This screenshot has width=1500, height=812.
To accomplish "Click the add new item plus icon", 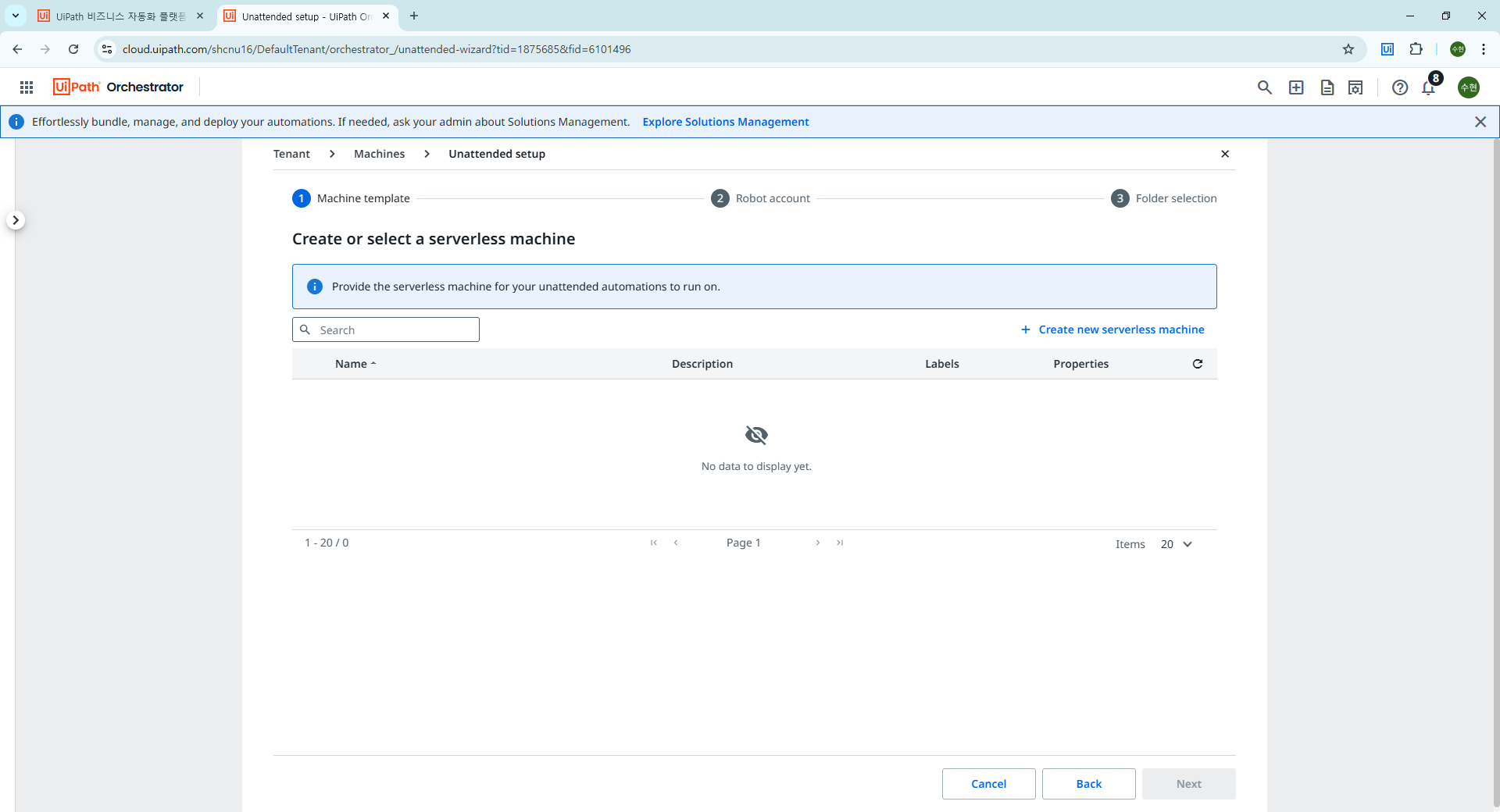I will [1296, 87].
